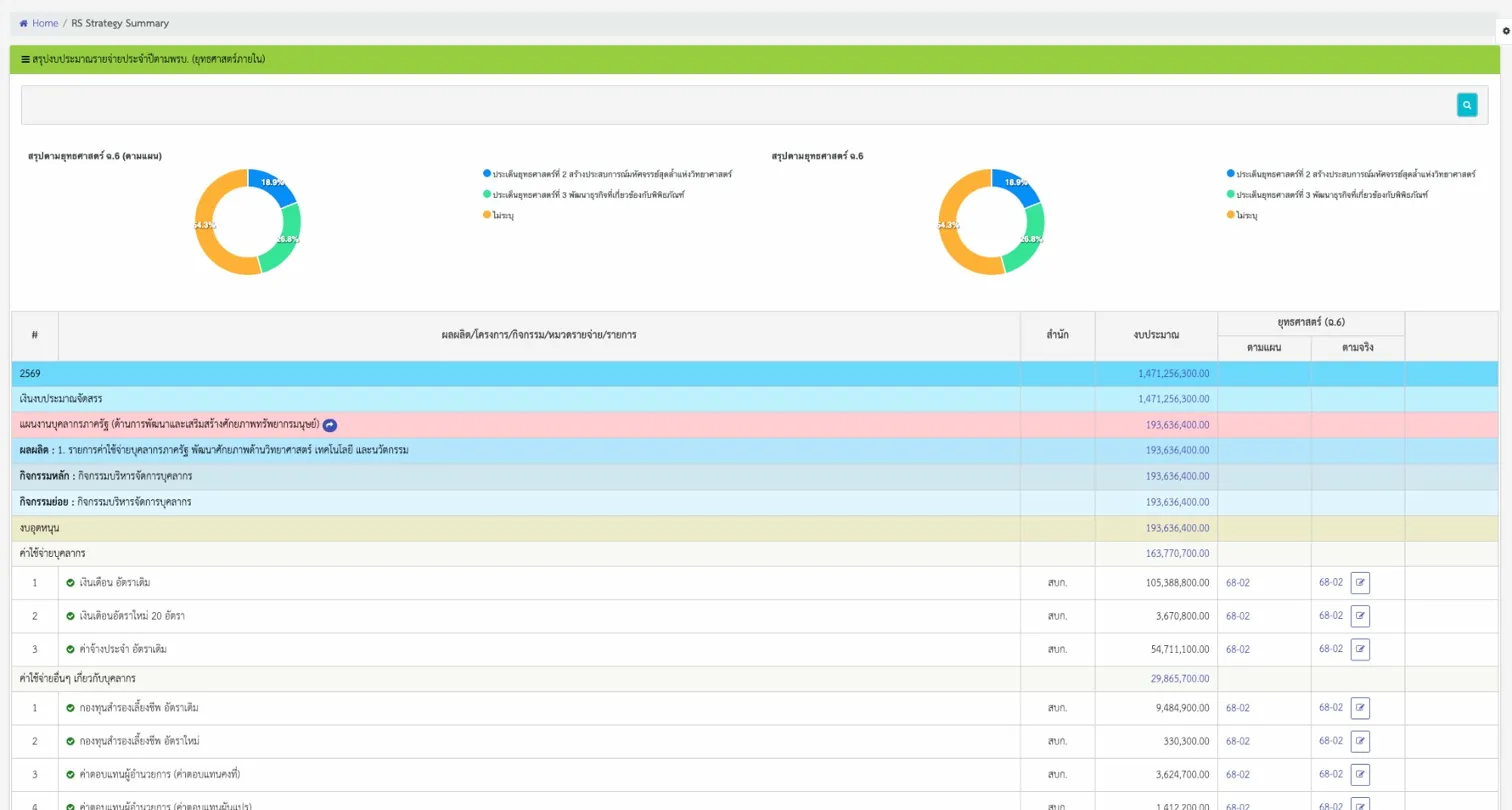This screenshot has height=810, width=1512.
Task: Click the กิจกรรมย่อย row
Action: click(x=755, y=502)
